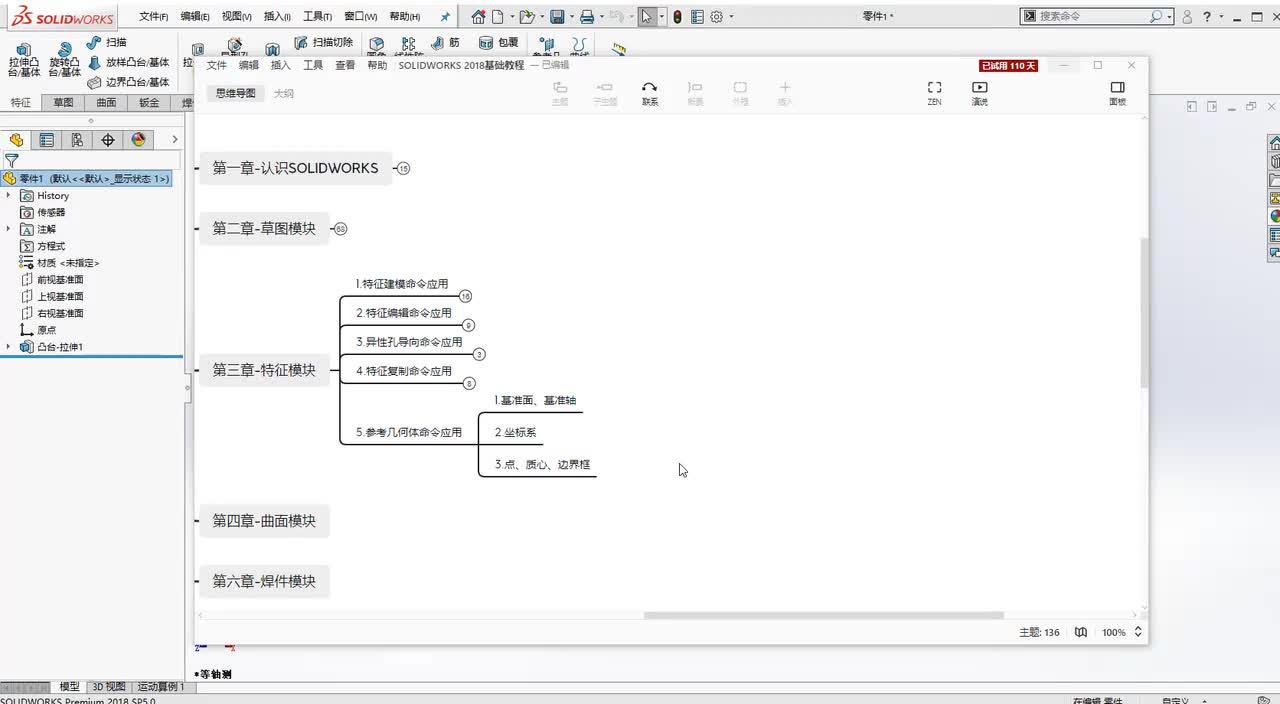Open the ConfigurationManager tab icon

[77, 140]
